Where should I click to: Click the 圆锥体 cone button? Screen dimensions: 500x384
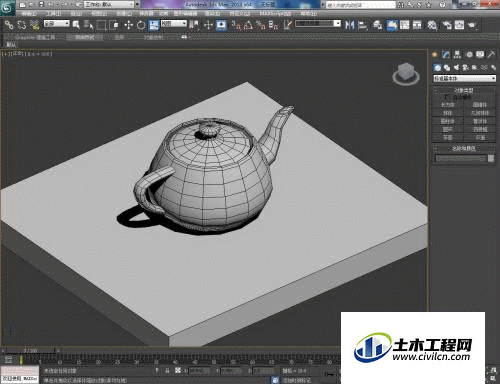click(480, 105)
